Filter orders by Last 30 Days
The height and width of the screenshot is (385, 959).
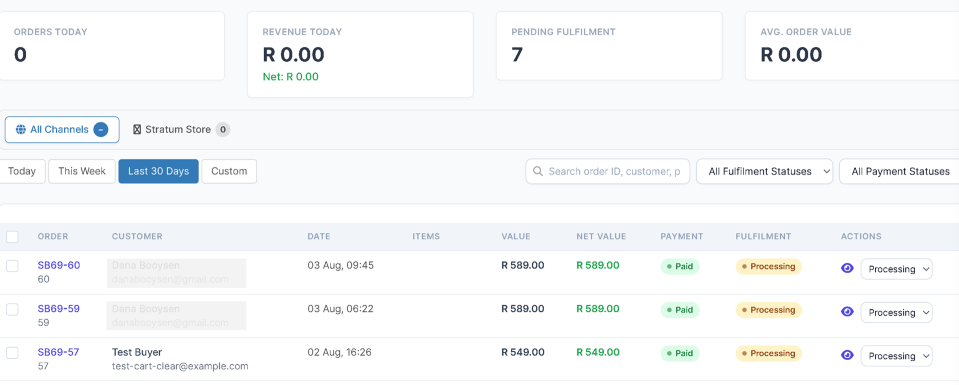point(158,171)
